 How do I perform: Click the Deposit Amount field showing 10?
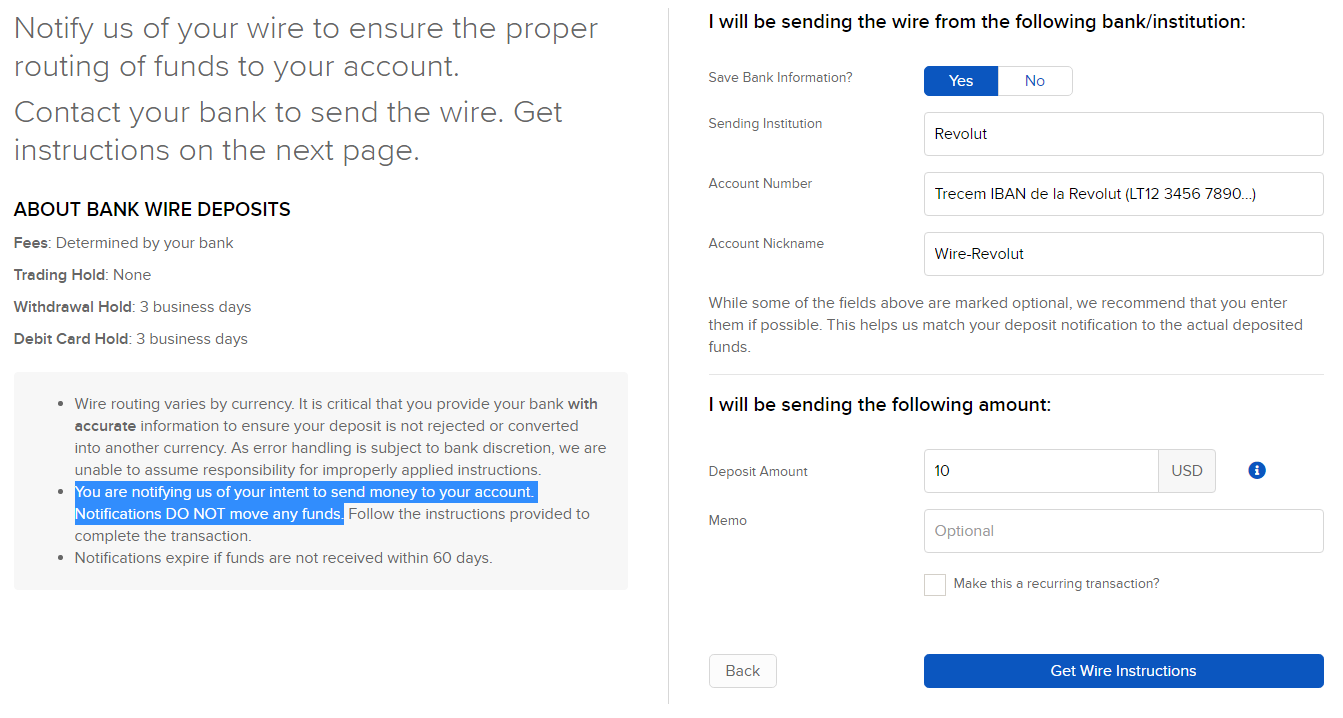(1041, 471)
